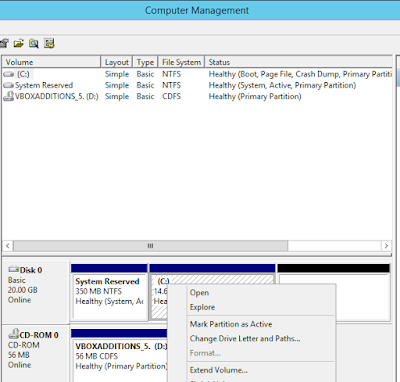Click Healthy (System, Active, Primary Partition) status

pos(282,85)
